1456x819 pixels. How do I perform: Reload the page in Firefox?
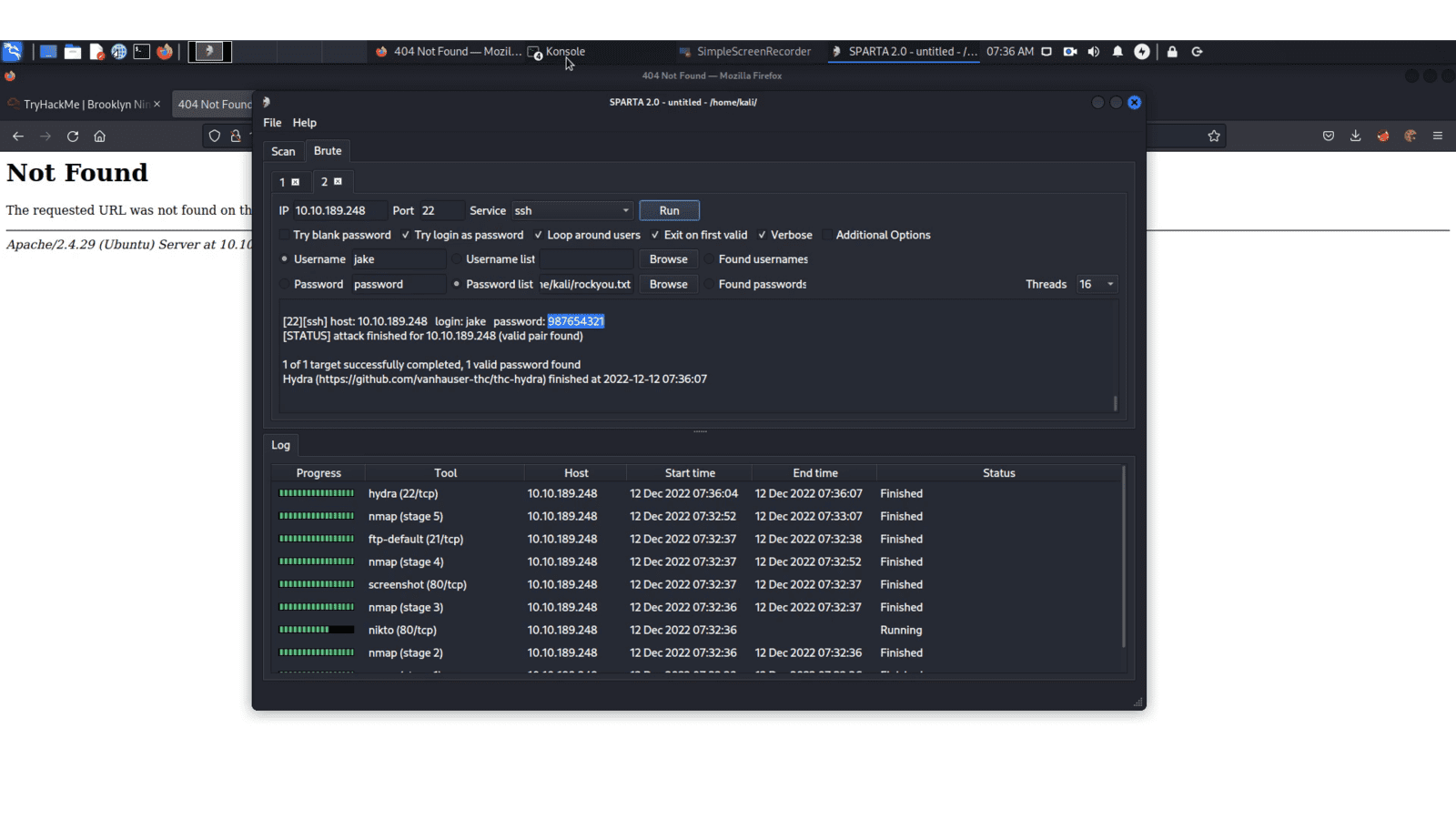click(73, 136)
